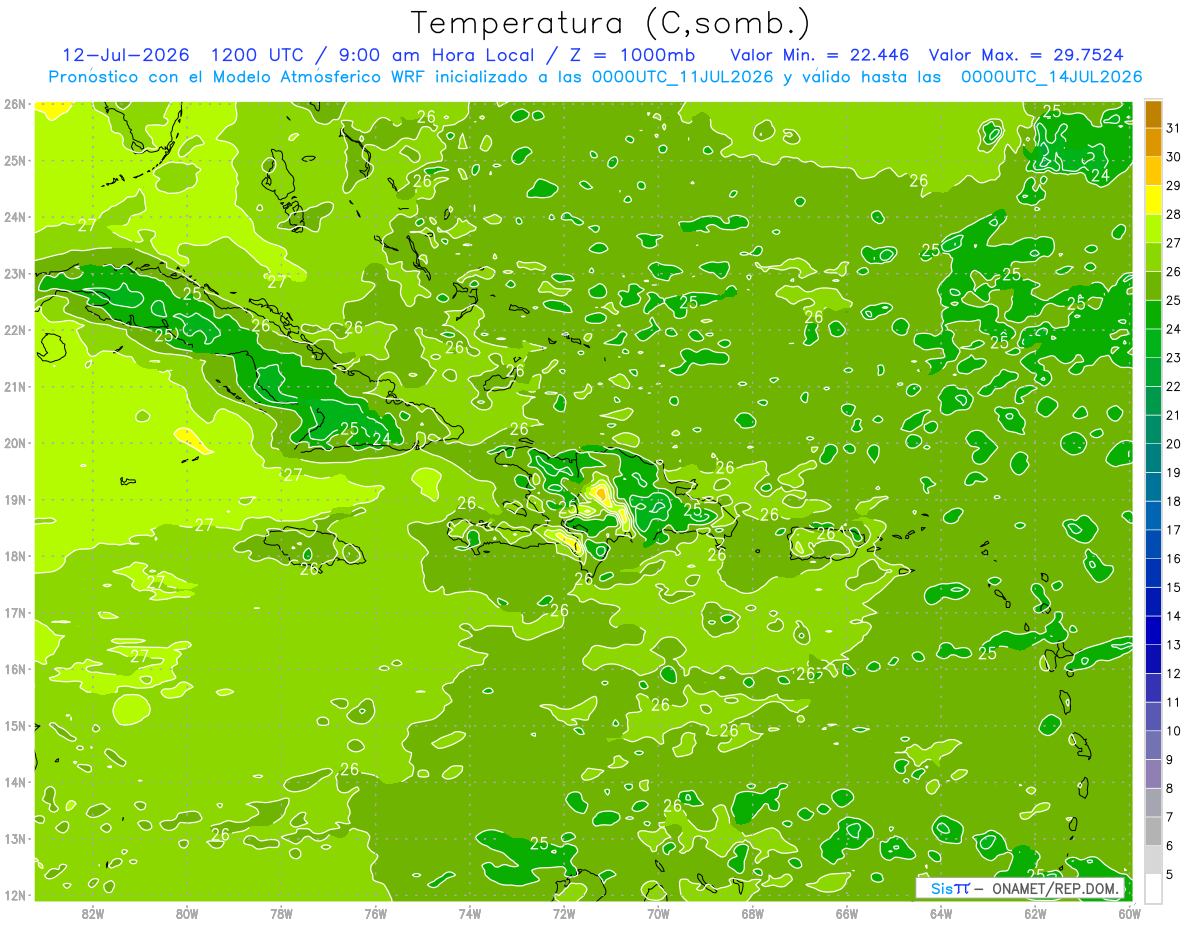1200x927 pixels.
Task: Click the purple swatch between 9 and 10
Action: 1153,745
